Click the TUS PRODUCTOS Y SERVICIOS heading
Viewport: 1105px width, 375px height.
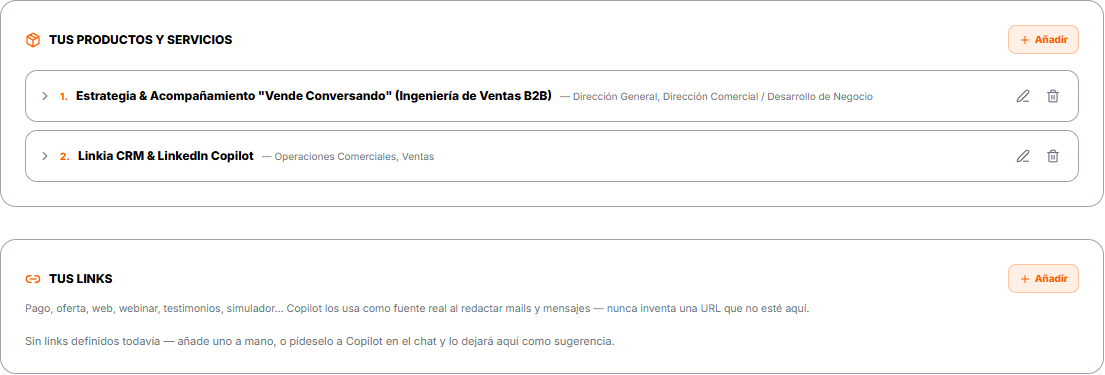140,40
